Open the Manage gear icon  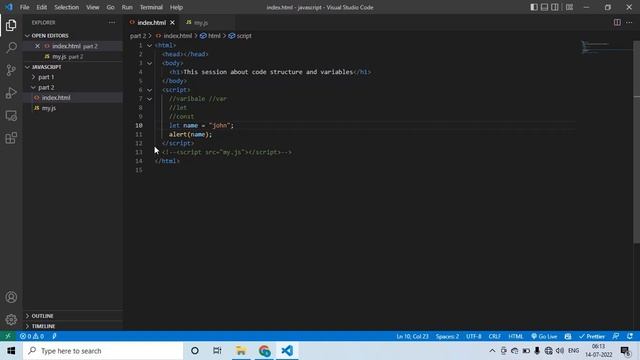coord(11,319)
